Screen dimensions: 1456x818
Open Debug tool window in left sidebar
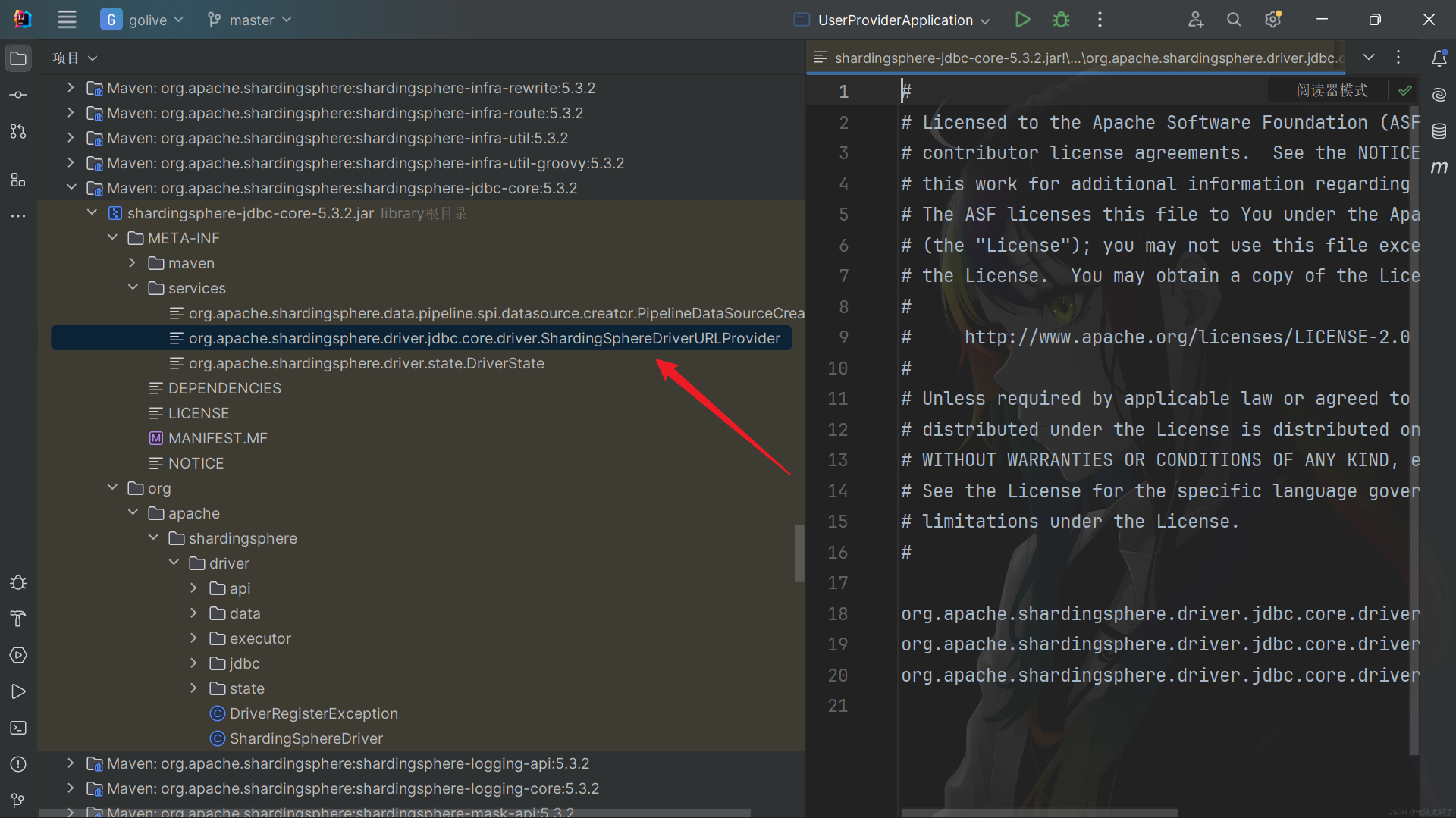tap(18, 582)
